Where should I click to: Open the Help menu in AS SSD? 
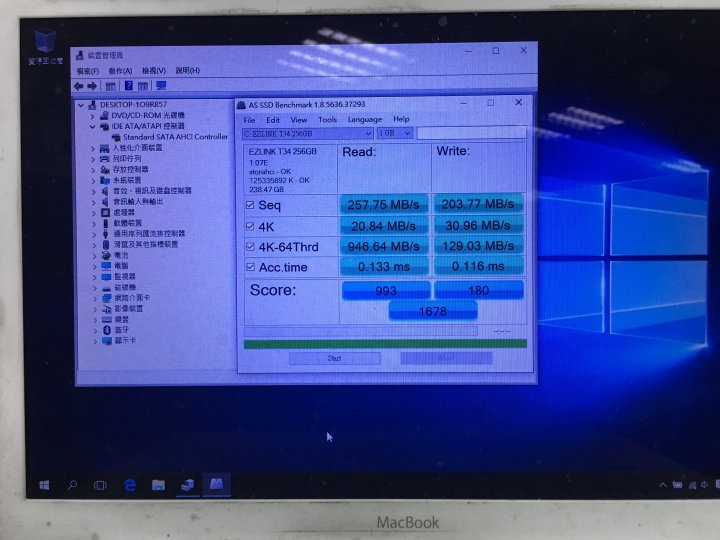pyautogui.click(x=401, y=119)
